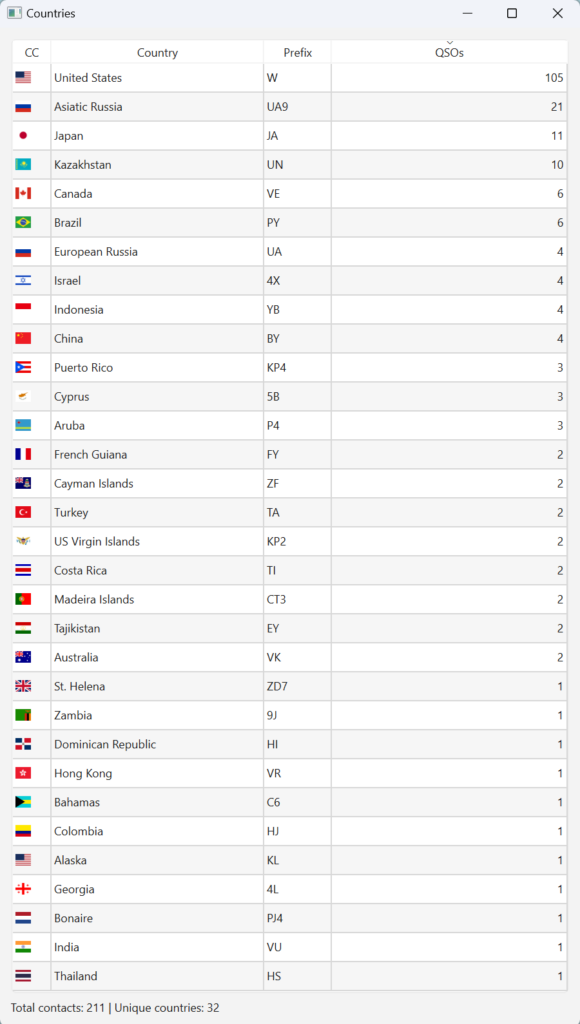Select the 105 QSOs count cell
The height and width of the screenshot is (1024, 580).
[449, 78]
